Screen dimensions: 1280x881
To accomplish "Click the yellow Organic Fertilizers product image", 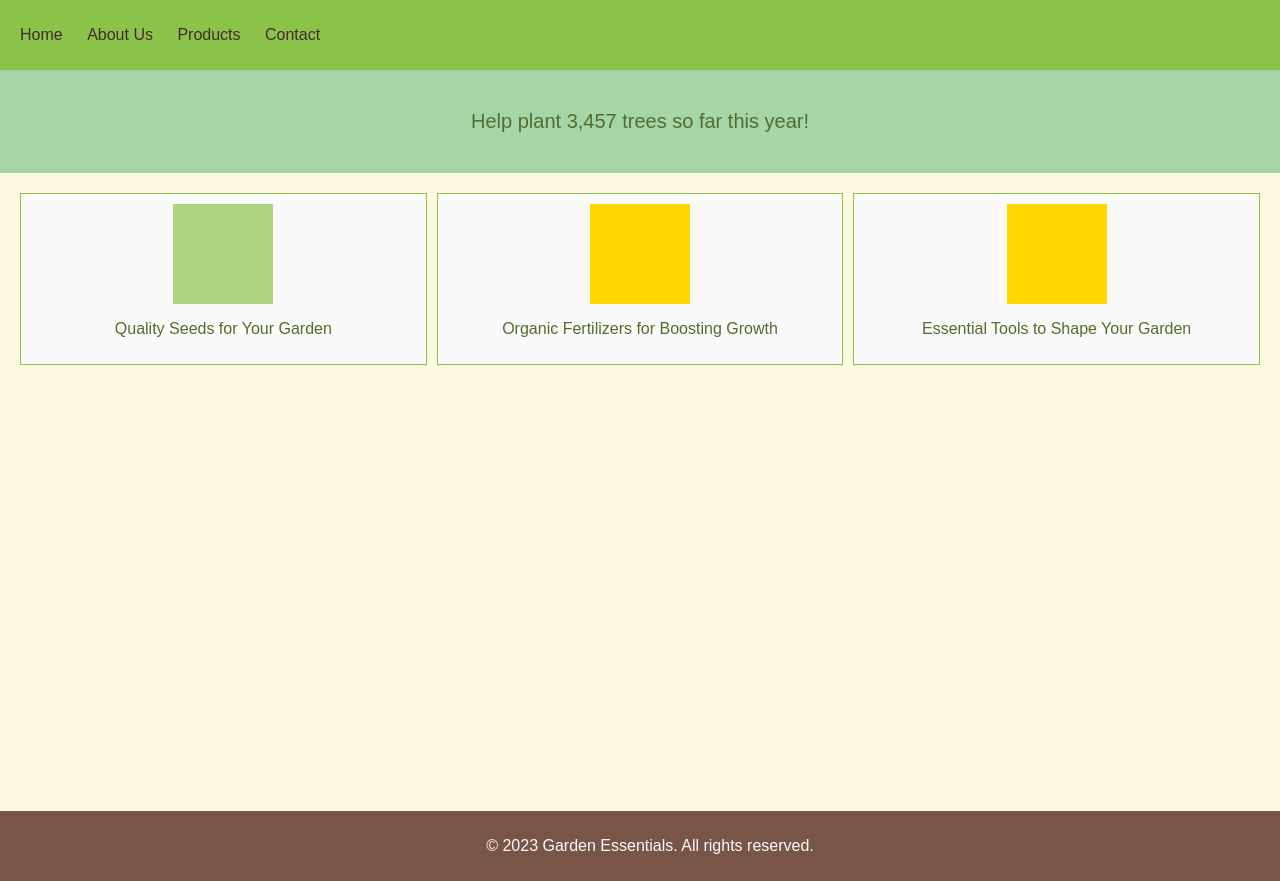I will [640, 254].
